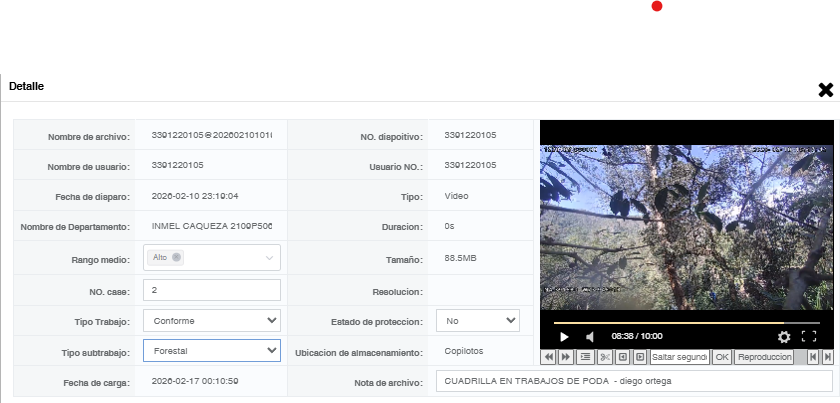Click the Nota de archivo text field
This screenshot has width=840, height=403.
(634, 382)
